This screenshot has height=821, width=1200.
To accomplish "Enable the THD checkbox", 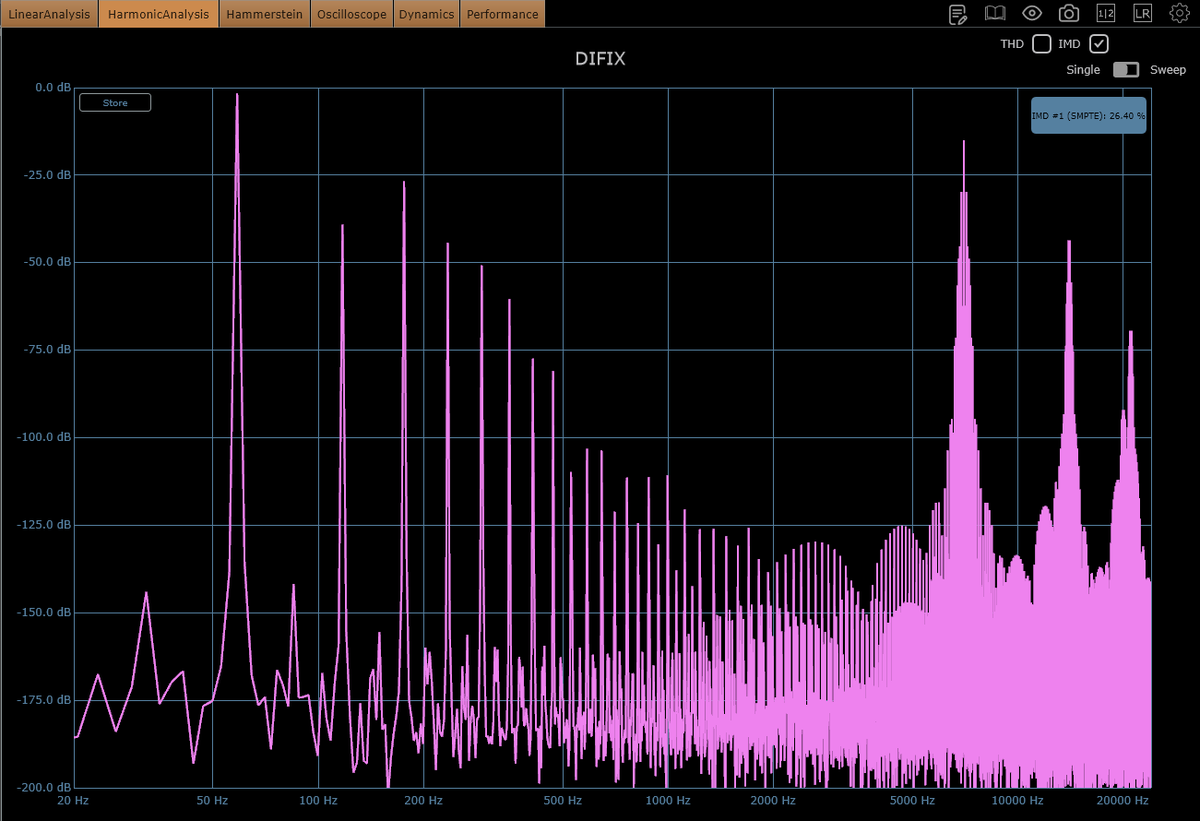I will [1041, 43].
